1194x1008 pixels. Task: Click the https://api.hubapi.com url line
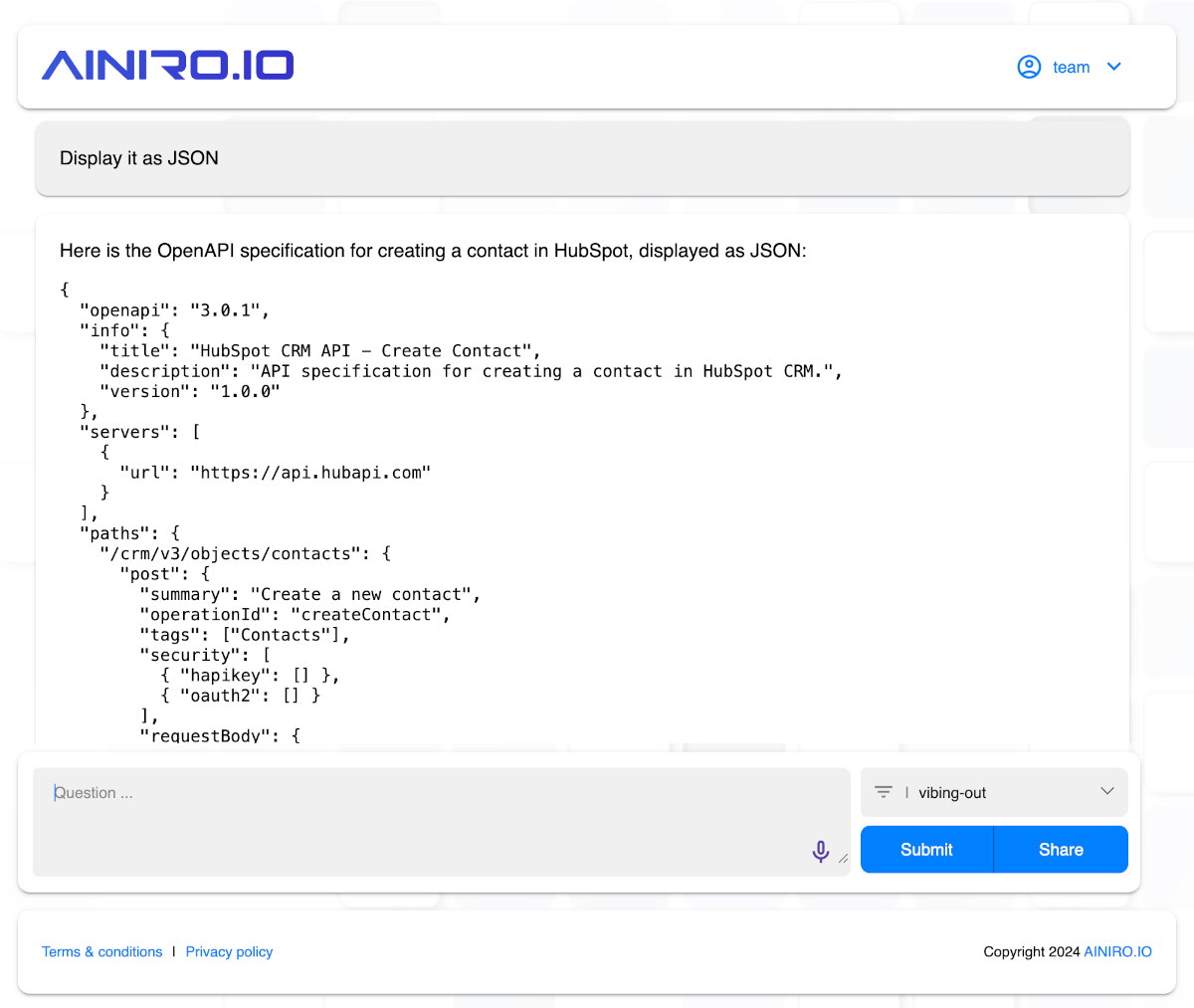pyautogui.click(x=276, y=473)
